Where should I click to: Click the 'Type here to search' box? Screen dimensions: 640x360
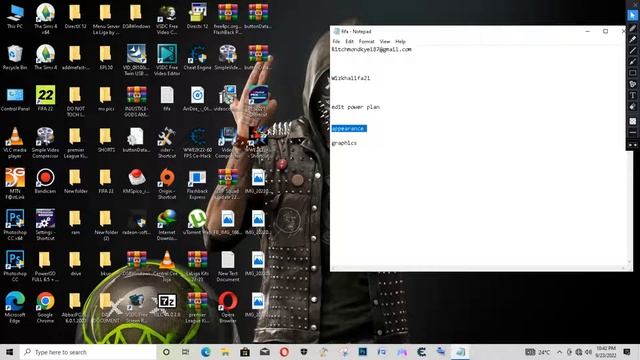pos(88,352)
